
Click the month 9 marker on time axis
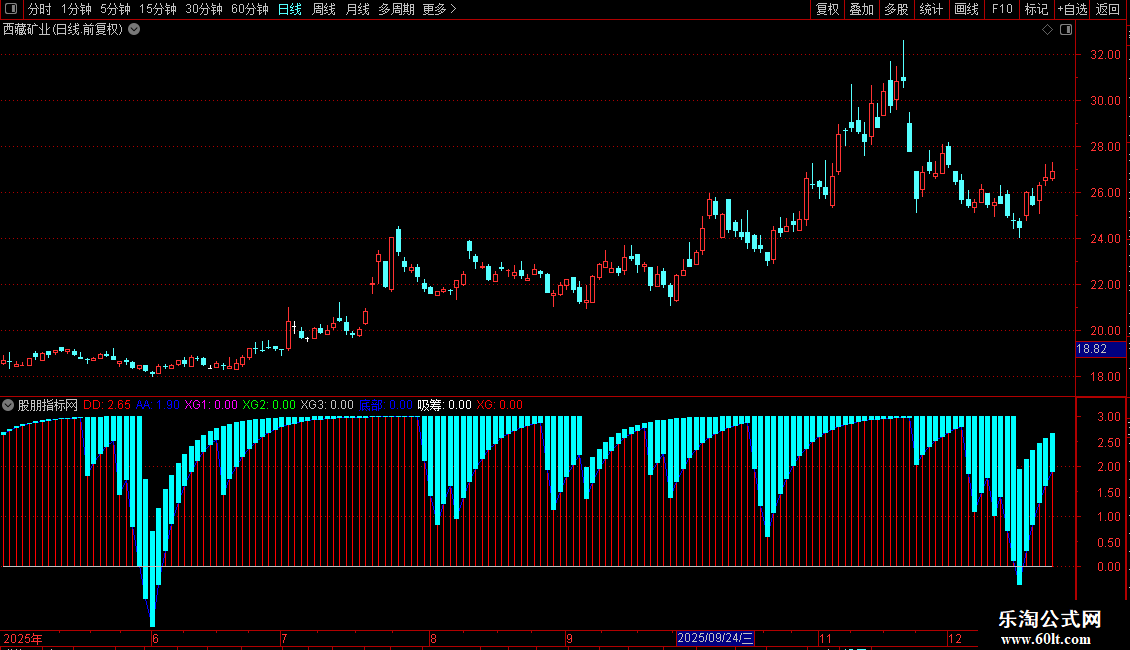(x=569, y=638)
